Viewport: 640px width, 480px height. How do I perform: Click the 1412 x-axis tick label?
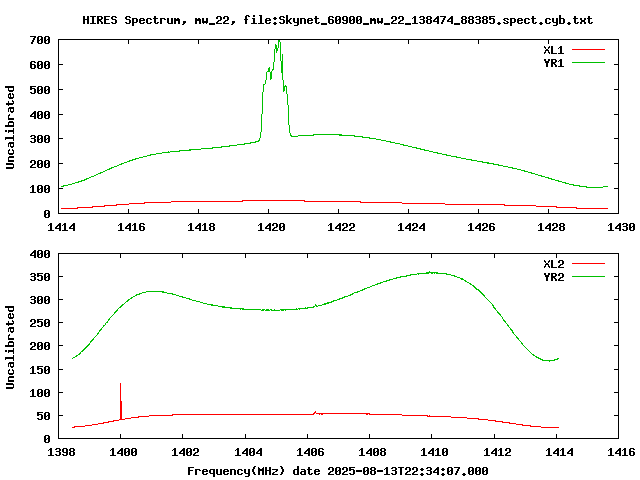[x=497, y=452]
